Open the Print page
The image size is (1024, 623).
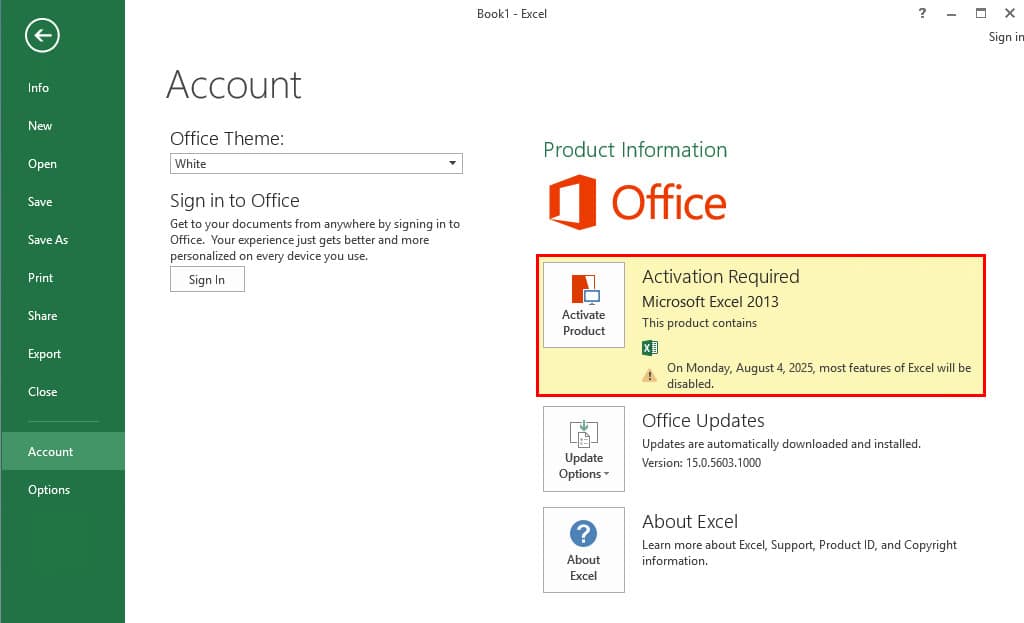[63, 278]
